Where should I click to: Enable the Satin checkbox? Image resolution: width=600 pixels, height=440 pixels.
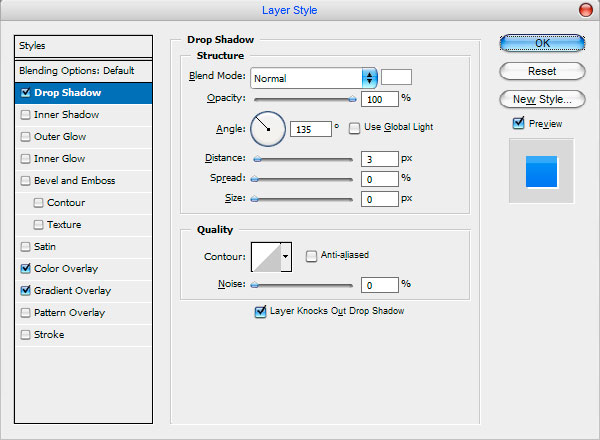(x=25, y=247)
